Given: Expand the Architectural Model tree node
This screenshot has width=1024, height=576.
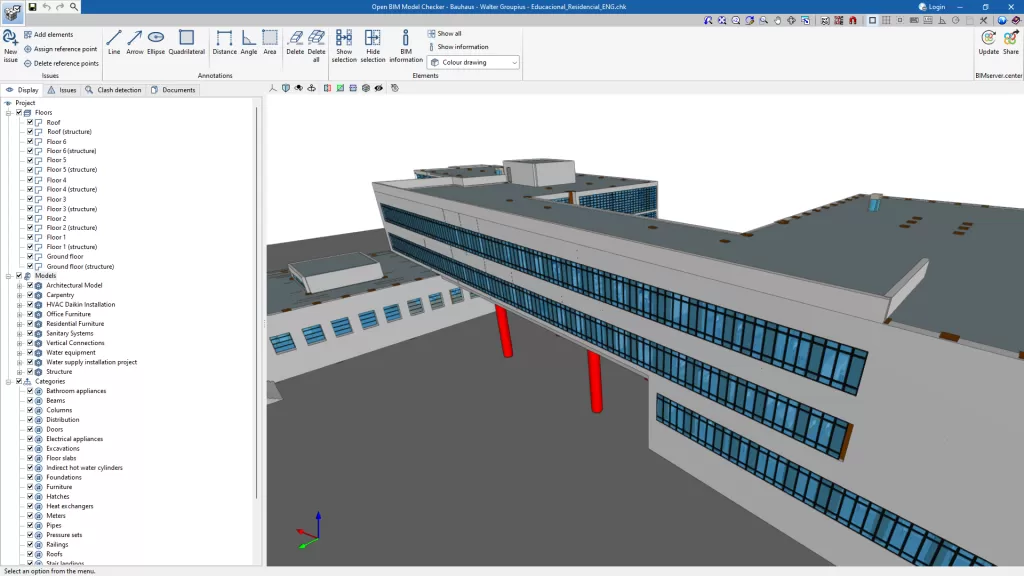Looking at the screenshot, I should pos(20,285).
